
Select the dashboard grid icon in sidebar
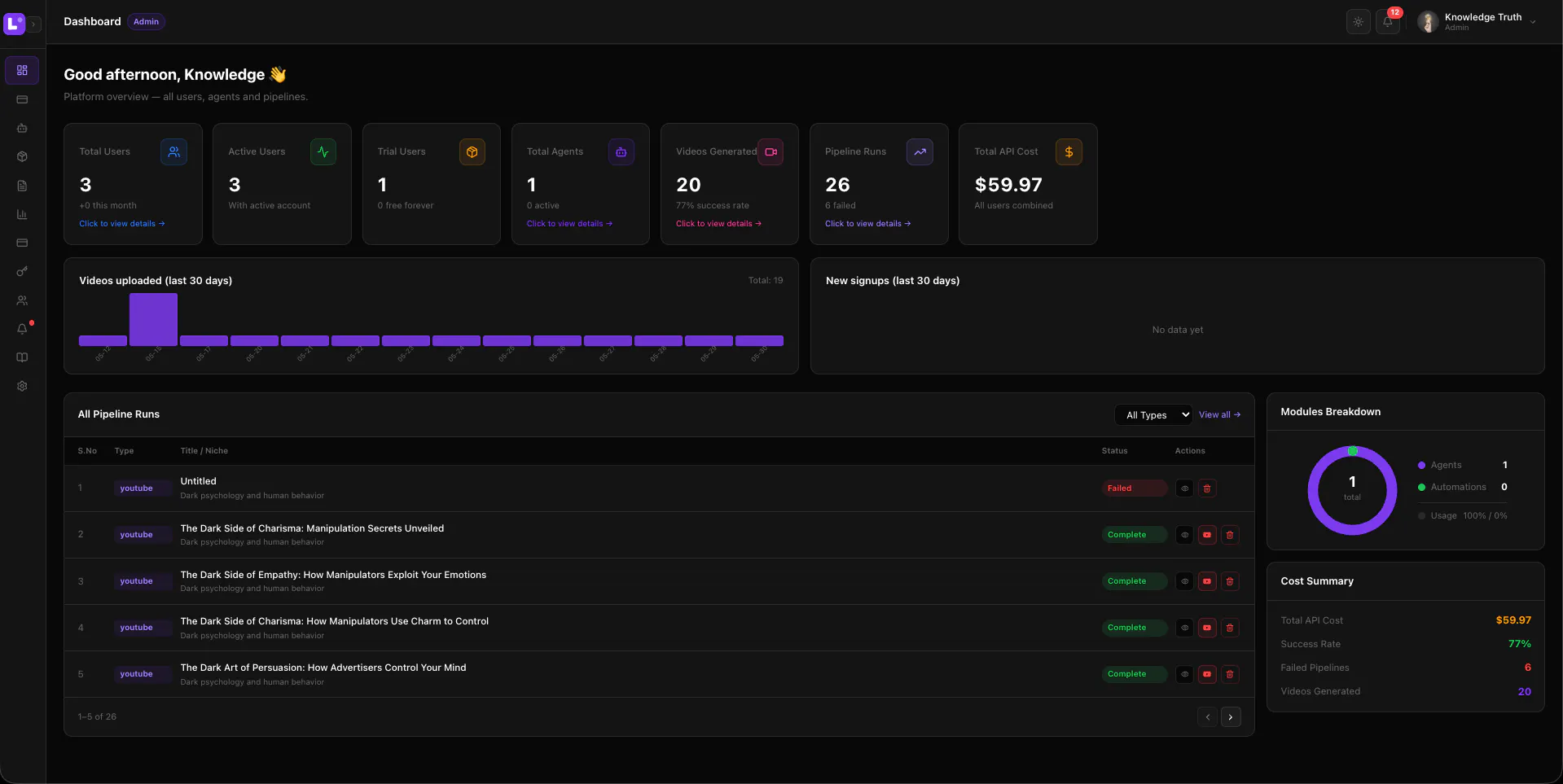coord(22,70)
